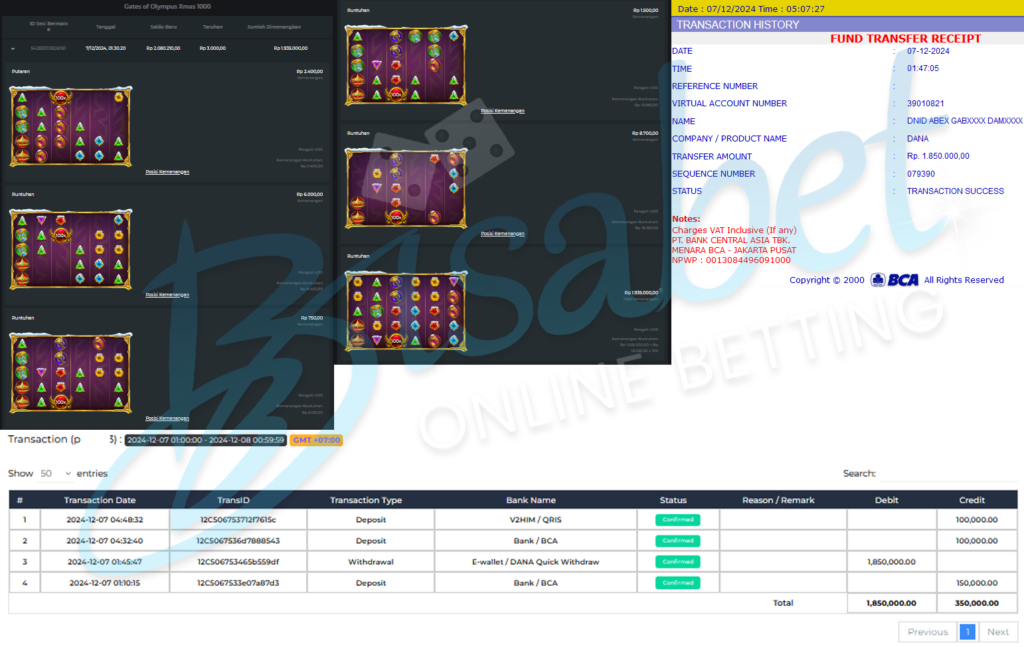
Task: Open the Putaran Rp 2.400,00 slot thumbnail
Action: (71, 127)
